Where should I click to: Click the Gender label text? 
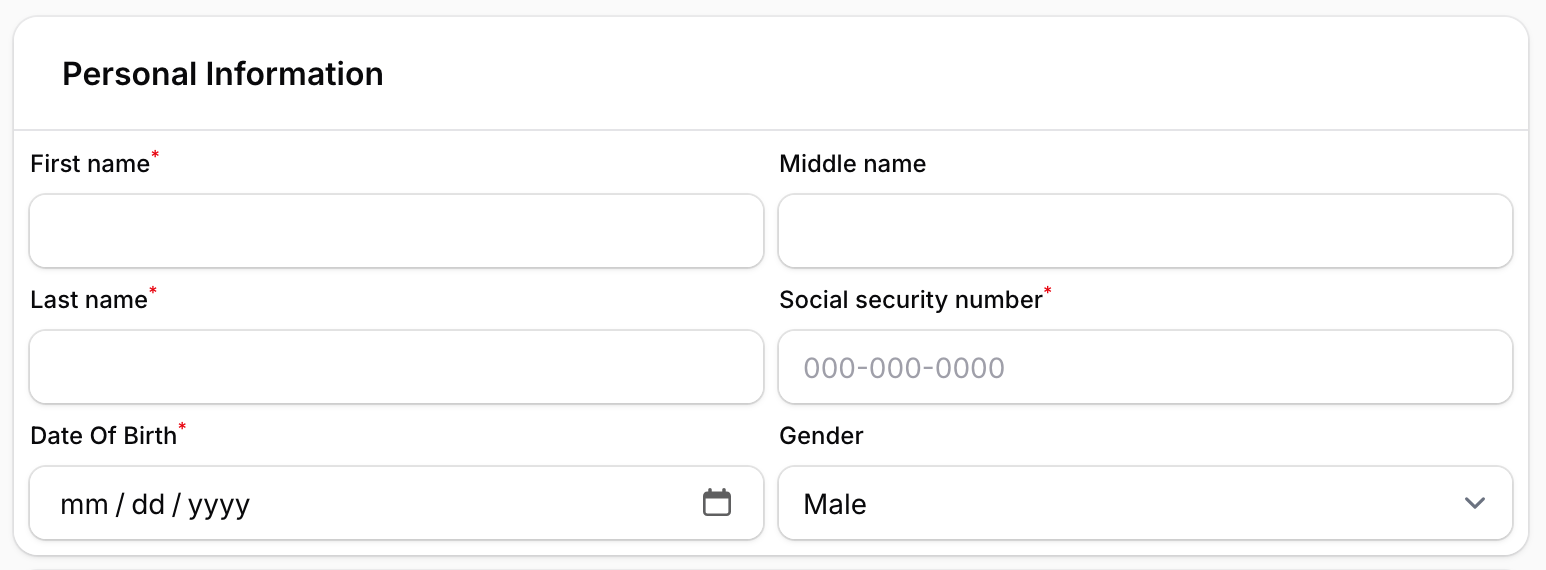pyautogui.click(x=821, y=436)
